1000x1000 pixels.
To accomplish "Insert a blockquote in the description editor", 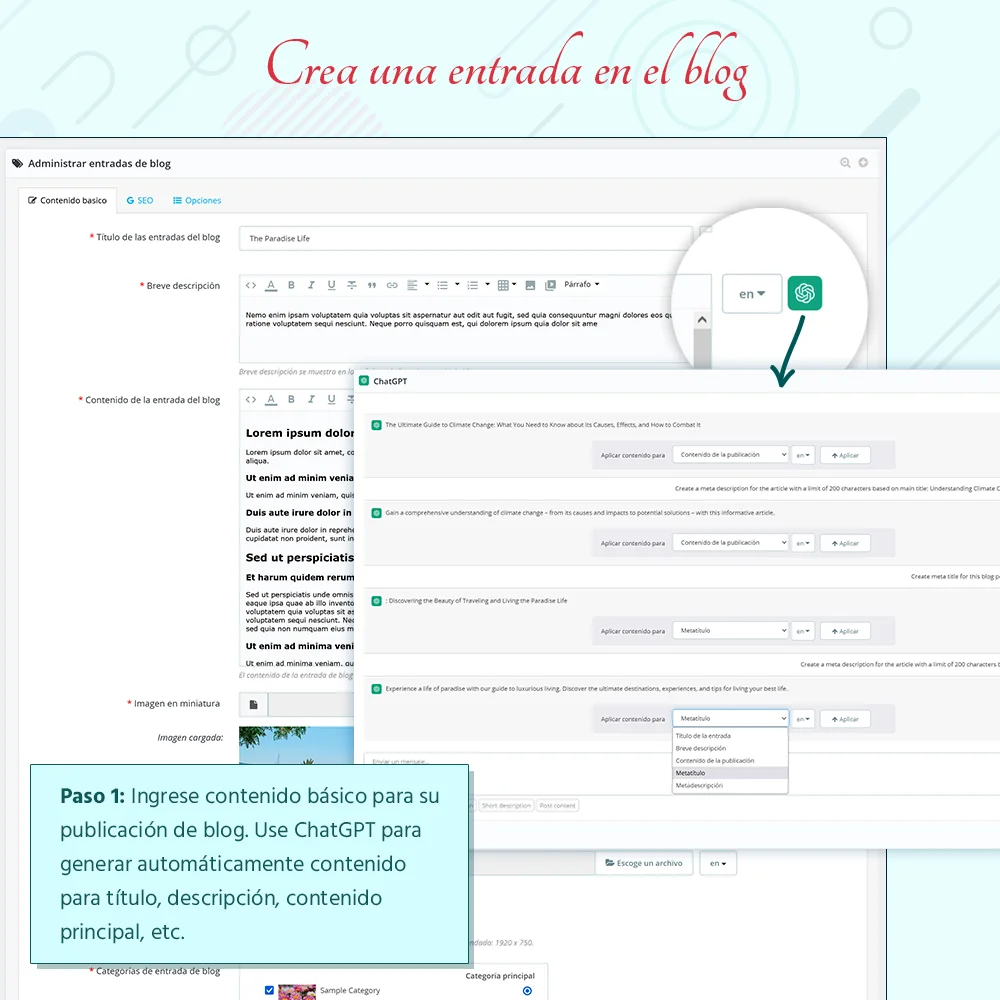I will [371, 285].
